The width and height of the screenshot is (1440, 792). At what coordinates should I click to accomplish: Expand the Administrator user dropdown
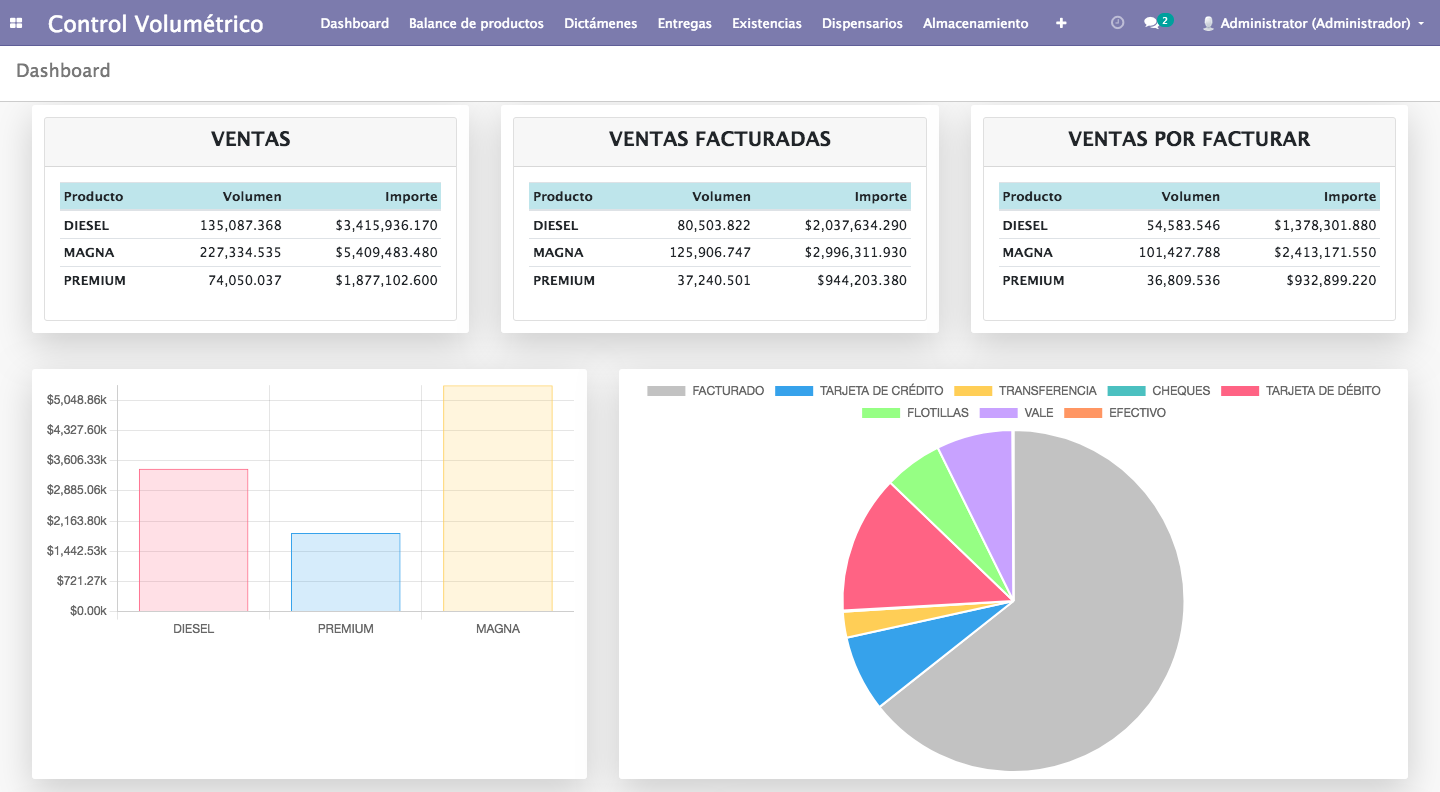tap(1421, 24)
